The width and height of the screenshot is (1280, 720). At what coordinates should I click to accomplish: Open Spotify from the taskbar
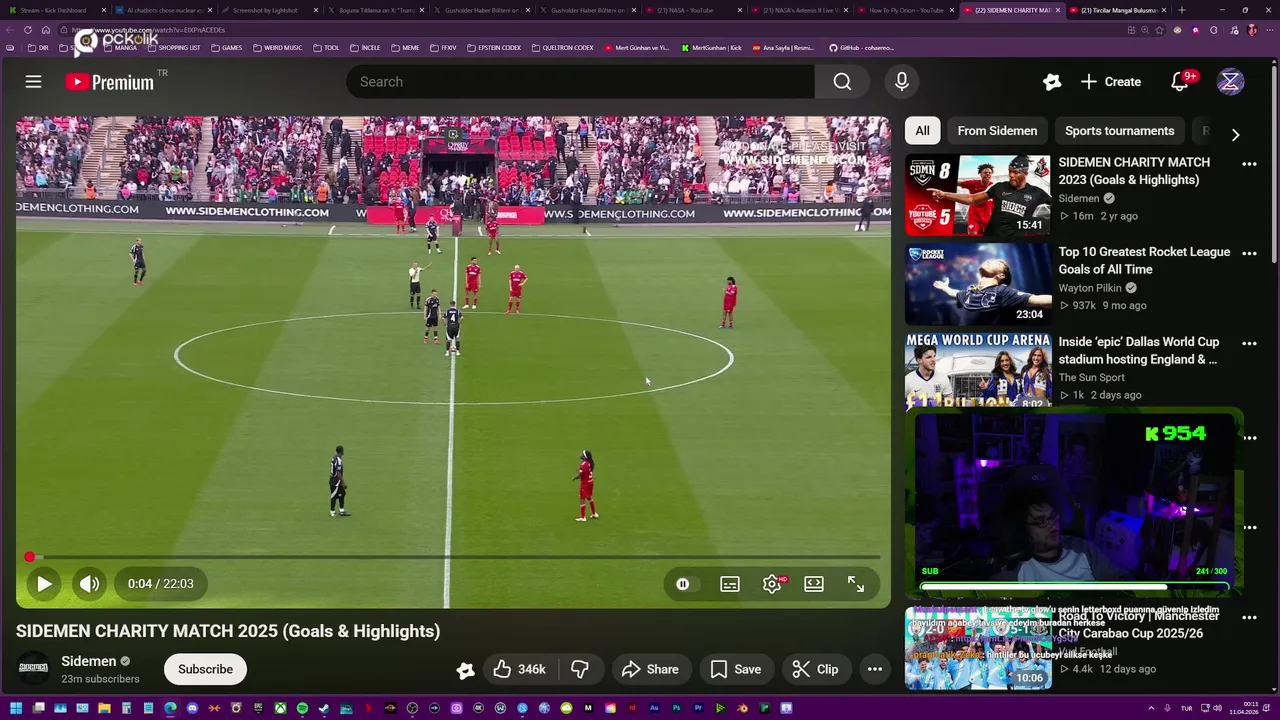[x=302, y=708]
